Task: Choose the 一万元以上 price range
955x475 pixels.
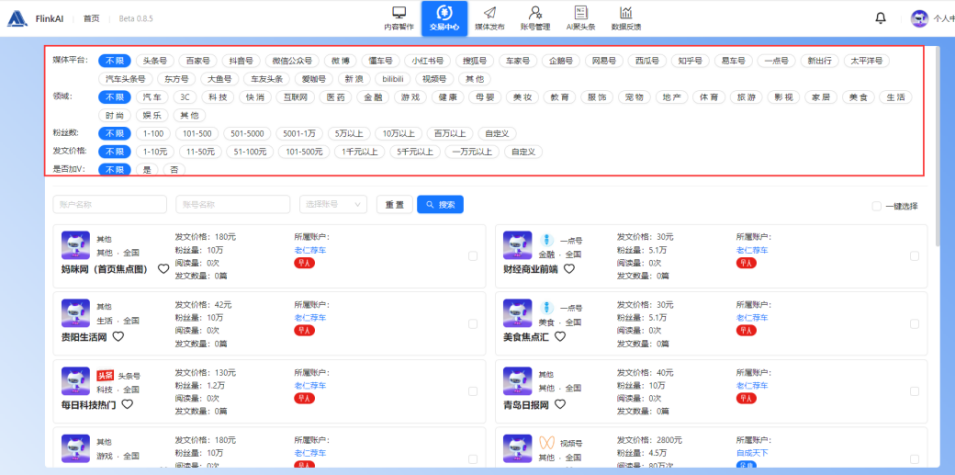Action: [472, 152]
